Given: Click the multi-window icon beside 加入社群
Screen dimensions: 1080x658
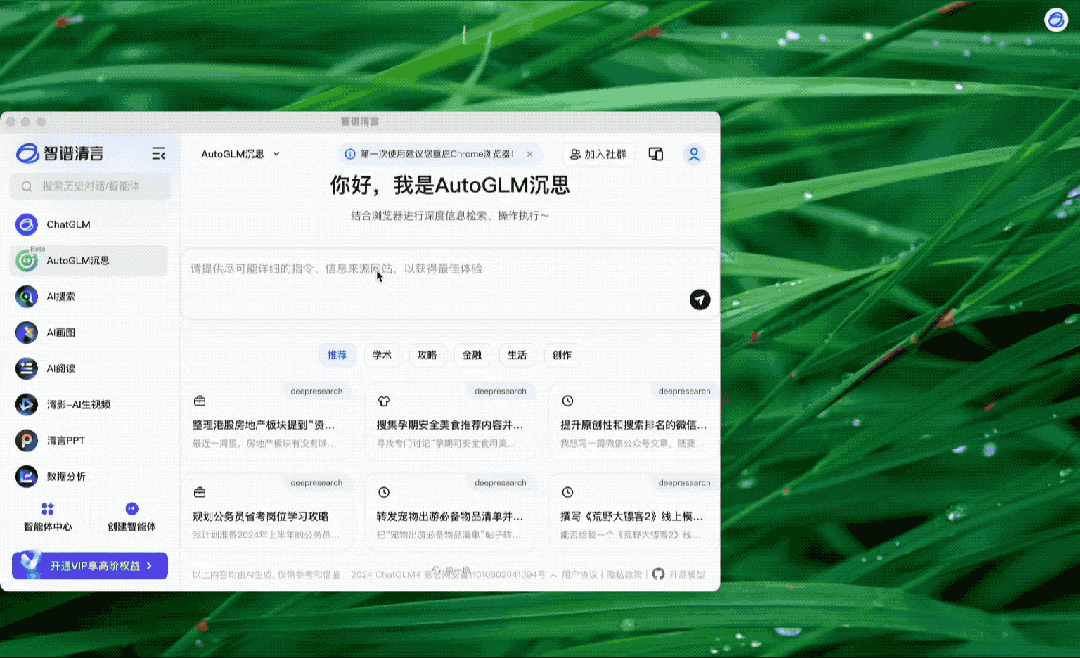Looking at the screenshot, I should click(x=656, y=154).
